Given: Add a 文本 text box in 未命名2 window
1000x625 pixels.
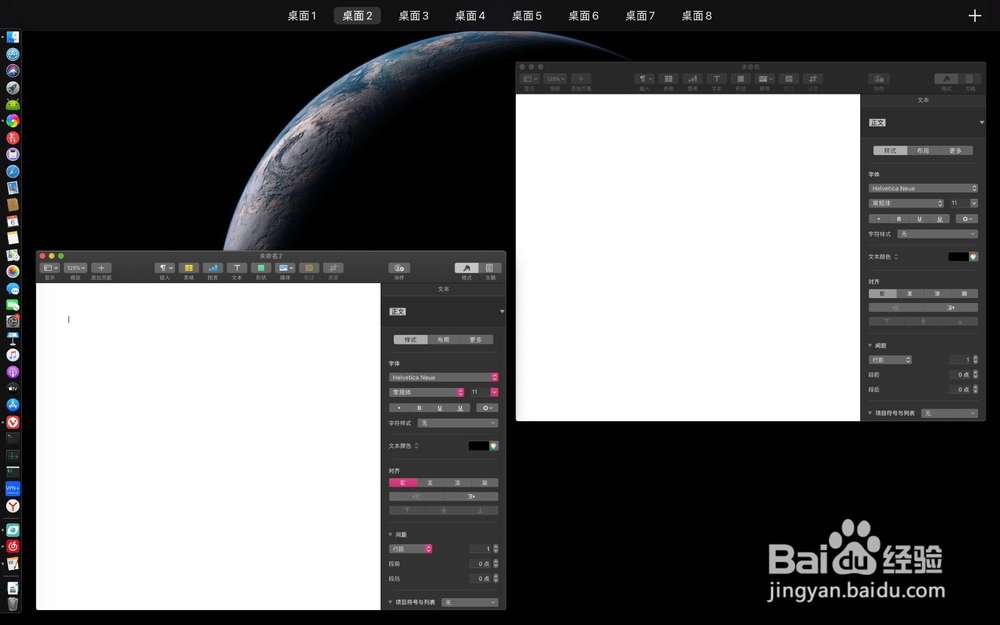Looking at the screenshot, I should tap(237, 268).
